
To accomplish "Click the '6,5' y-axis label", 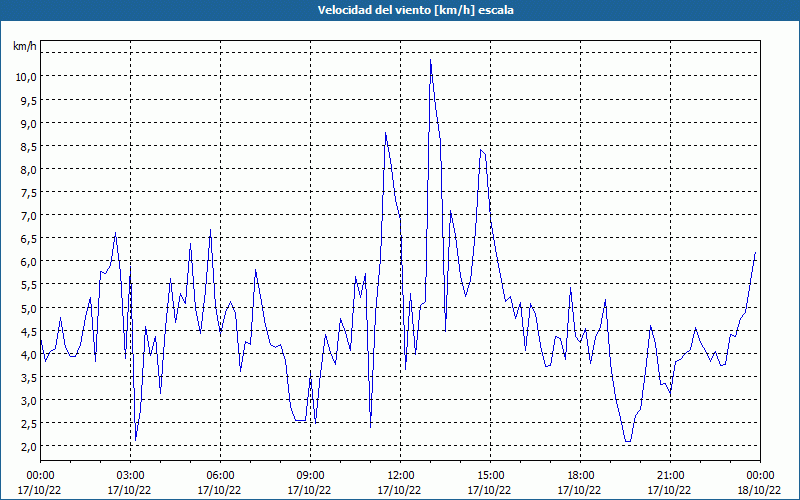I will [29, 238].
